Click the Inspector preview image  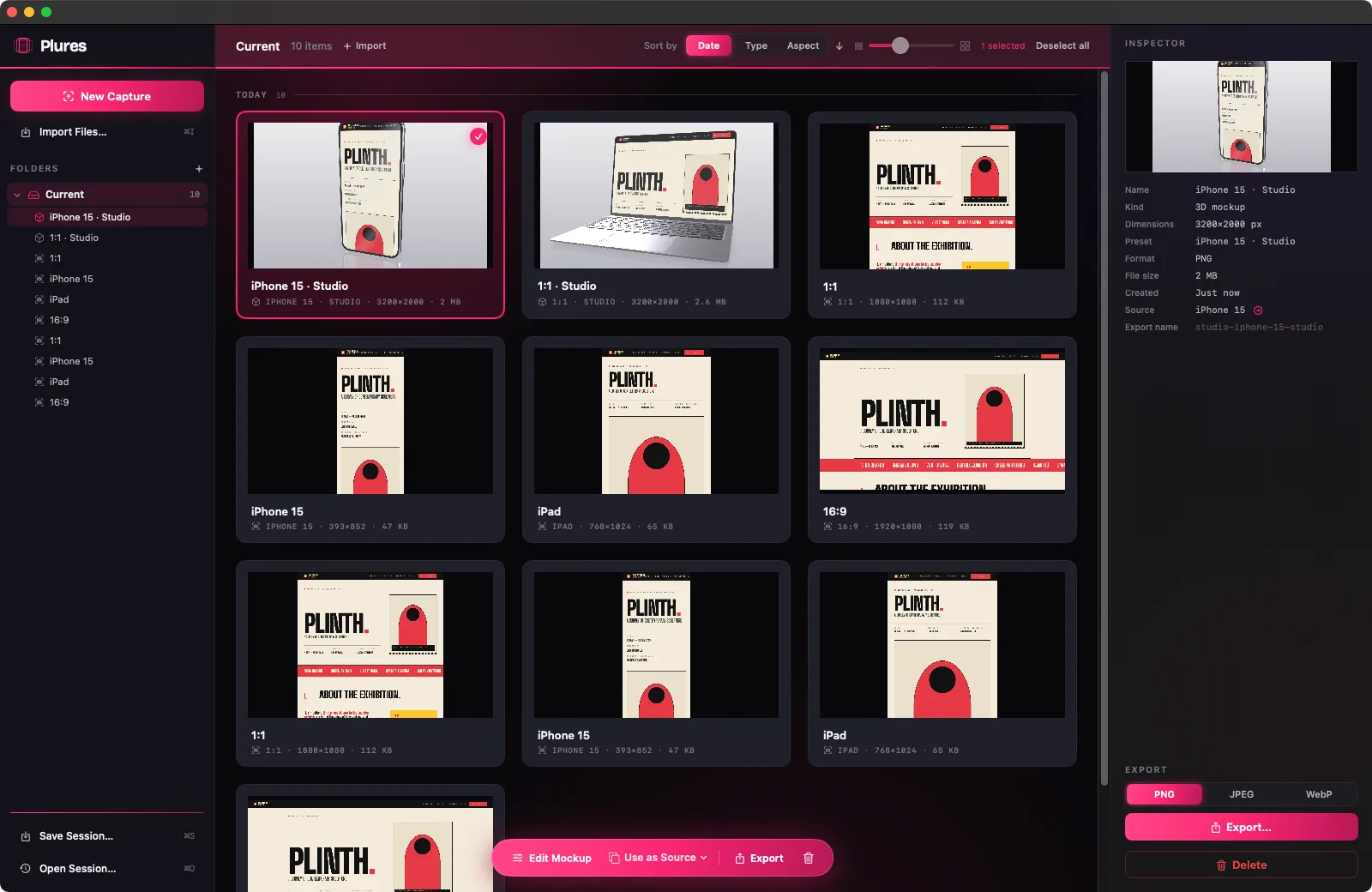pyautogui.click(x=1241, y=117)
